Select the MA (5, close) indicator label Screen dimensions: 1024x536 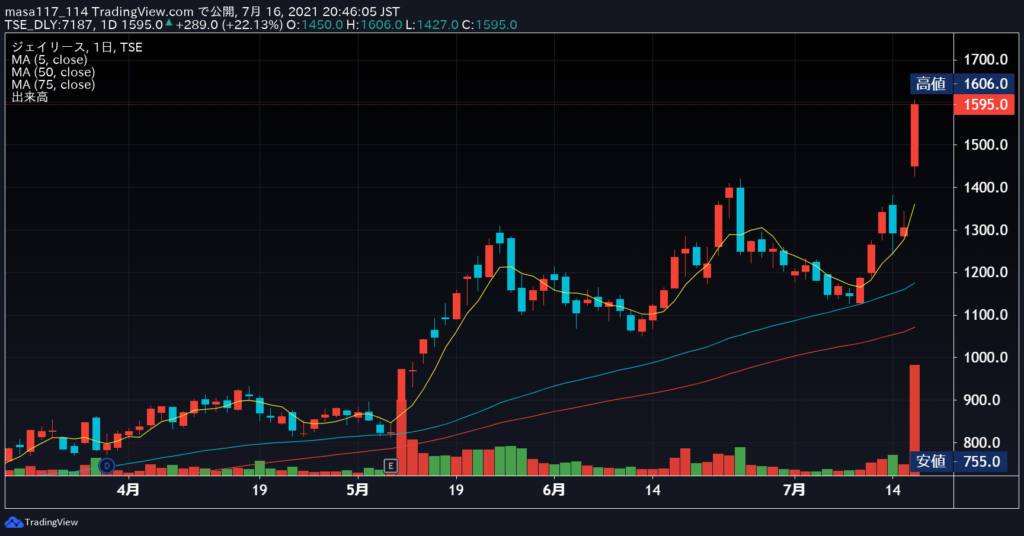[x=49, y=59]
